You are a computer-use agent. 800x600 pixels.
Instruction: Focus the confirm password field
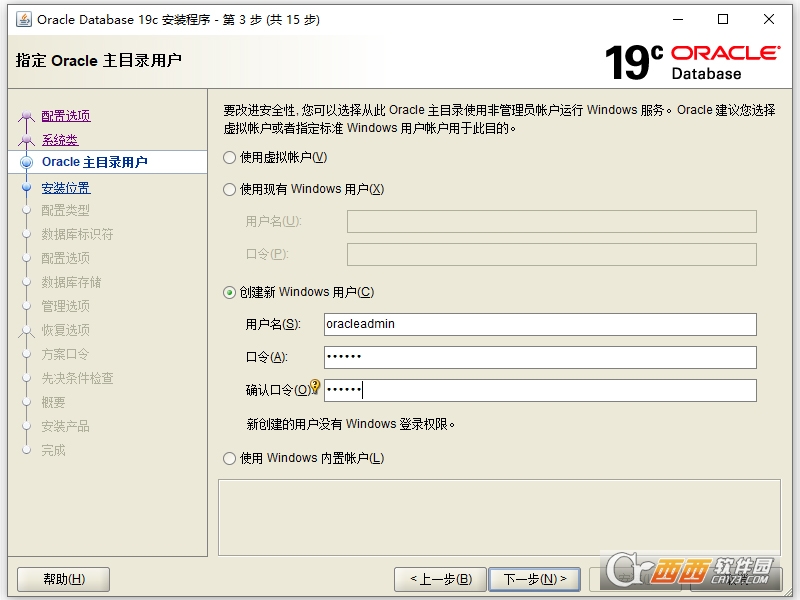pos(540,390)
